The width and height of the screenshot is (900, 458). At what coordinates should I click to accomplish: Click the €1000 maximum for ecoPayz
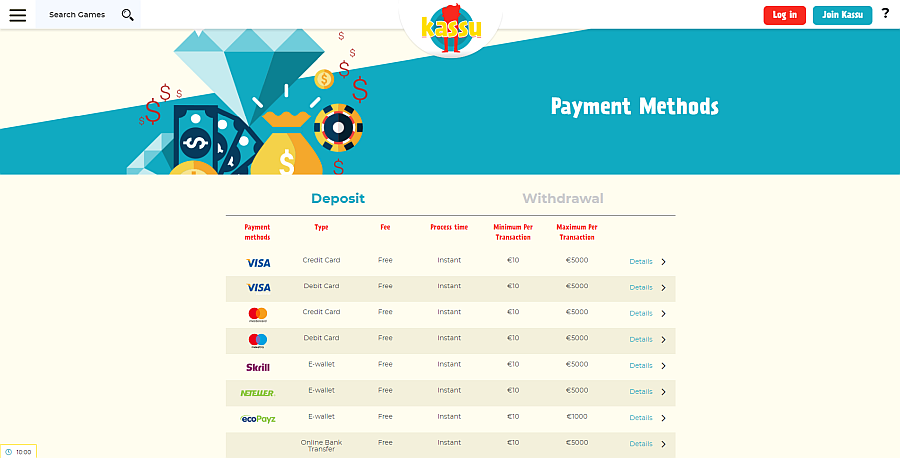(x=577, y=417)
